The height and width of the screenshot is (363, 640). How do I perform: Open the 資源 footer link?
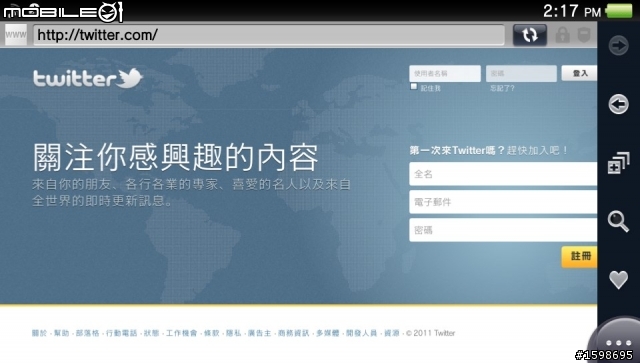(x=392, y=333)
